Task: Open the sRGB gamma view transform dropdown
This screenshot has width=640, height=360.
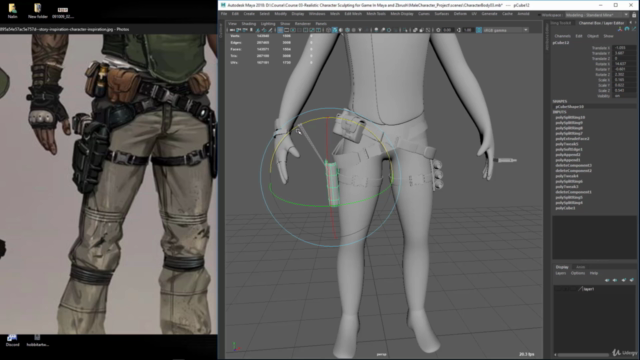Action: [x=506, y=30]
